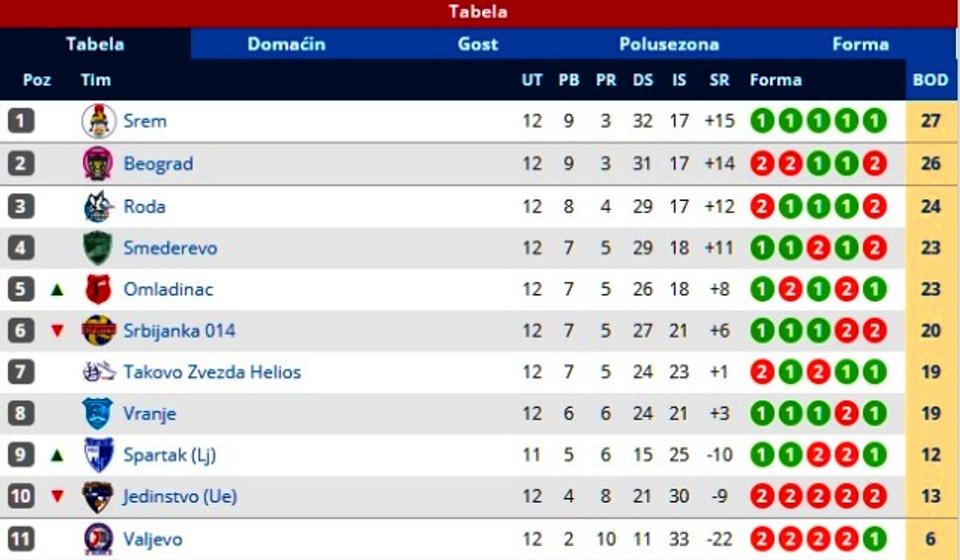The height and width of the screenshot is (560, 960).
Task: Click the Srbijanka 014 team logo
Action: pyautogui.click(x=98, y=330)
